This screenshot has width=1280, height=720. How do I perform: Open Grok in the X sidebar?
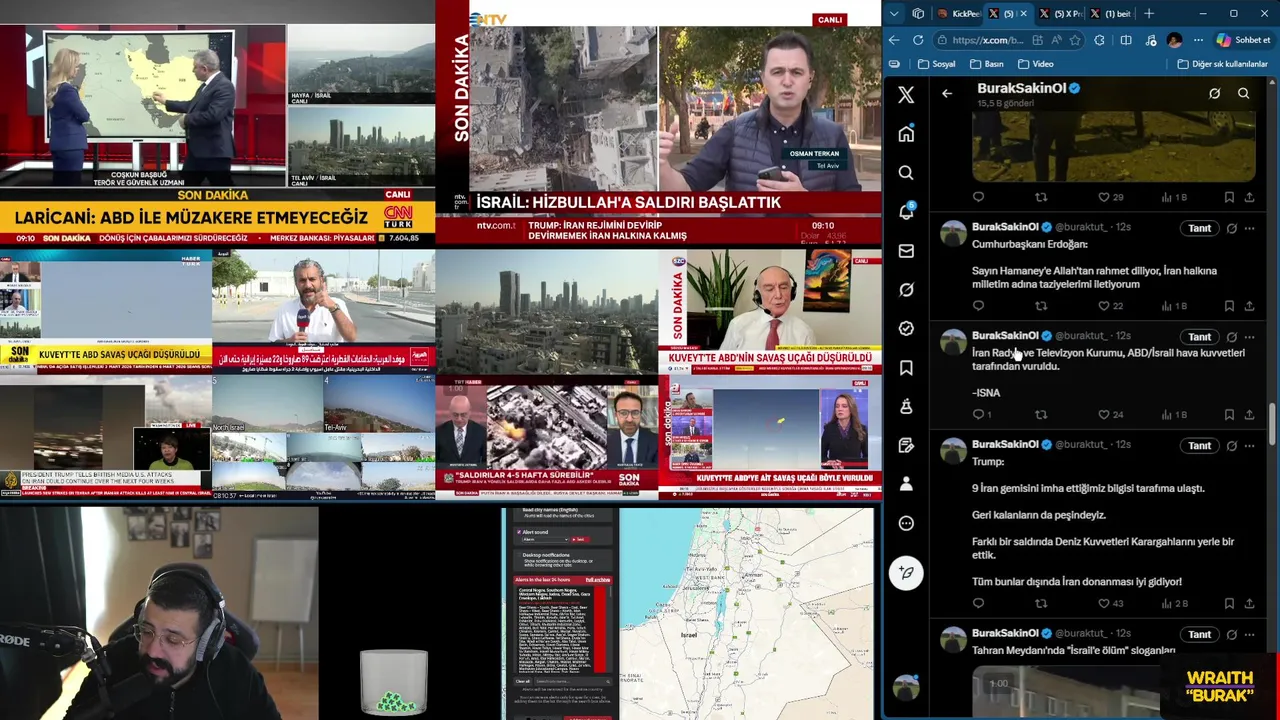906,290
